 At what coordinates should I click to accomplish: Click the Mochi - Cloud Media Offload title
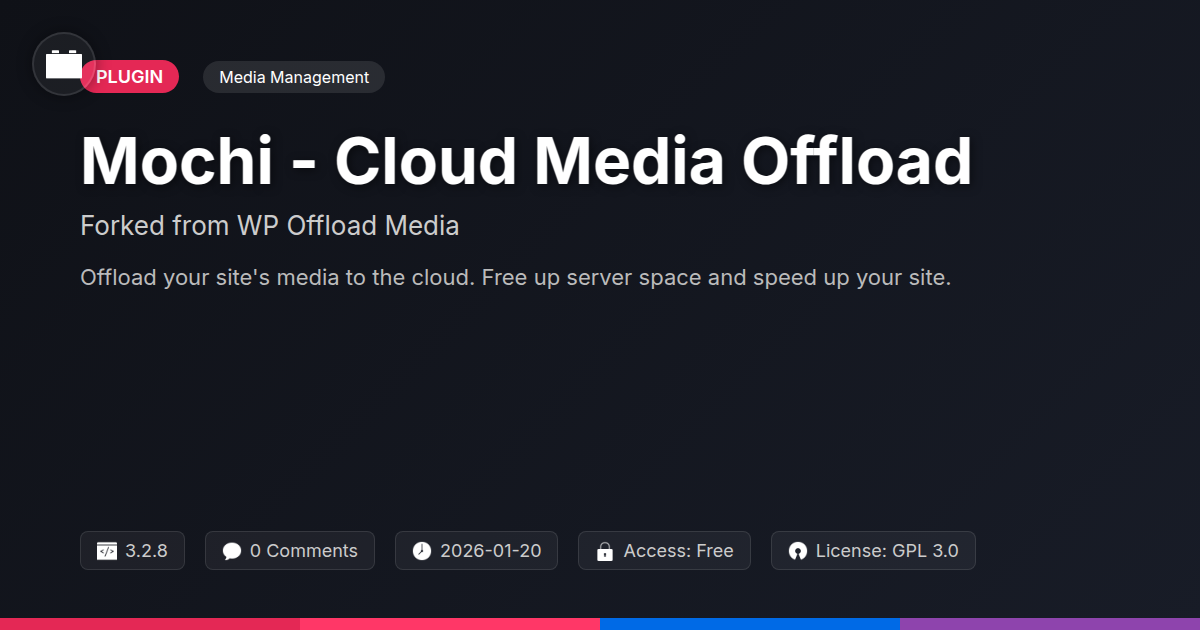click(x=526, y=160)
